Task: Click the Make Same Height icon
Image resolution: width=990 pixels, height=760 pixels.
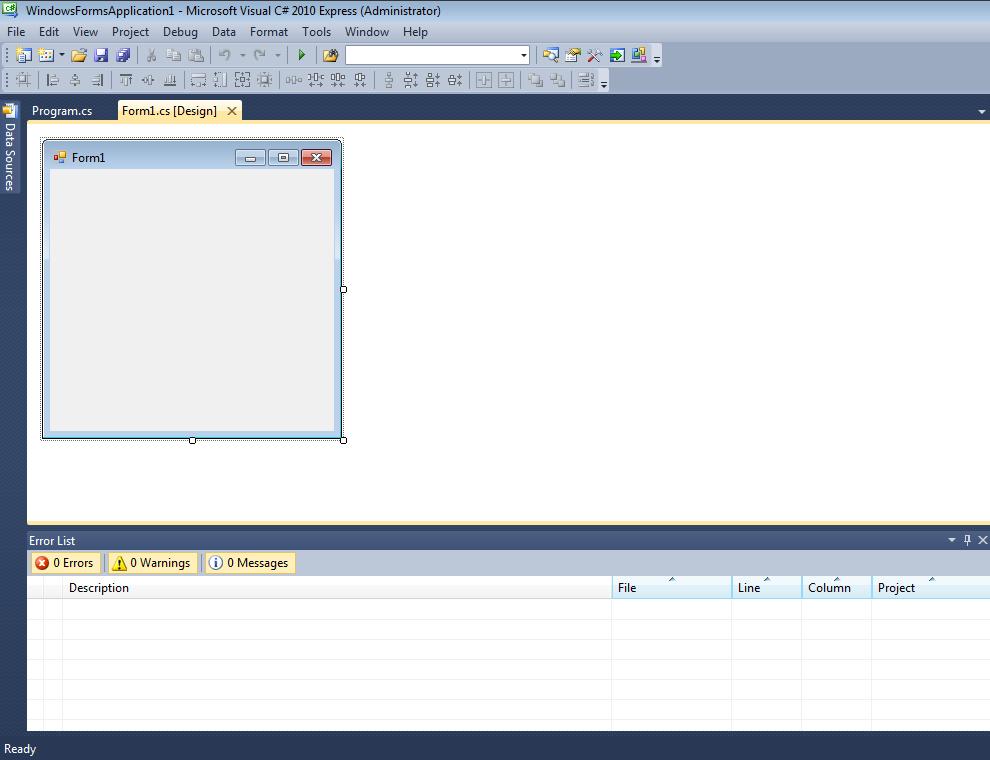Action: click(220, 80)
